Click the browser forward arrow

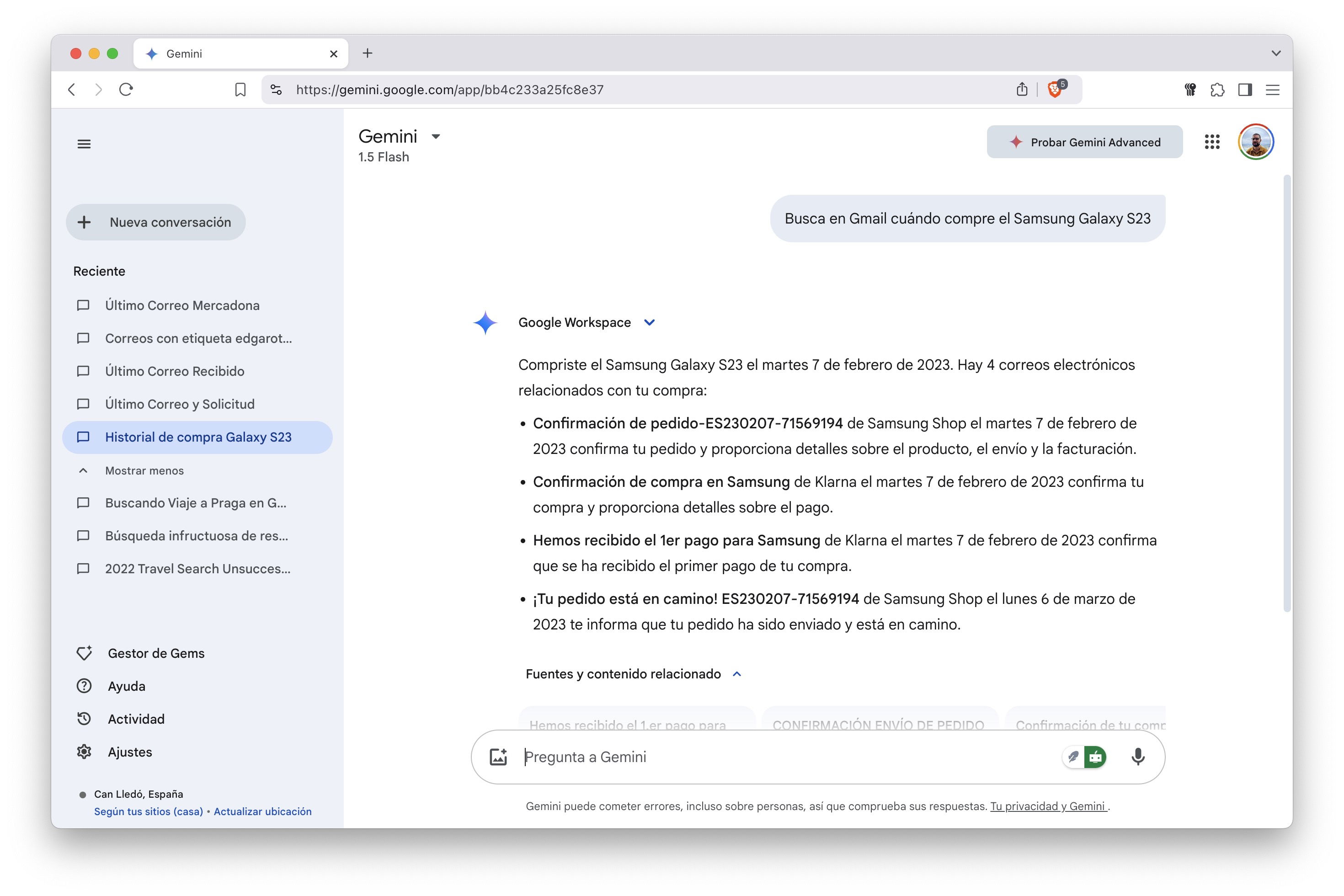(98, 90)
